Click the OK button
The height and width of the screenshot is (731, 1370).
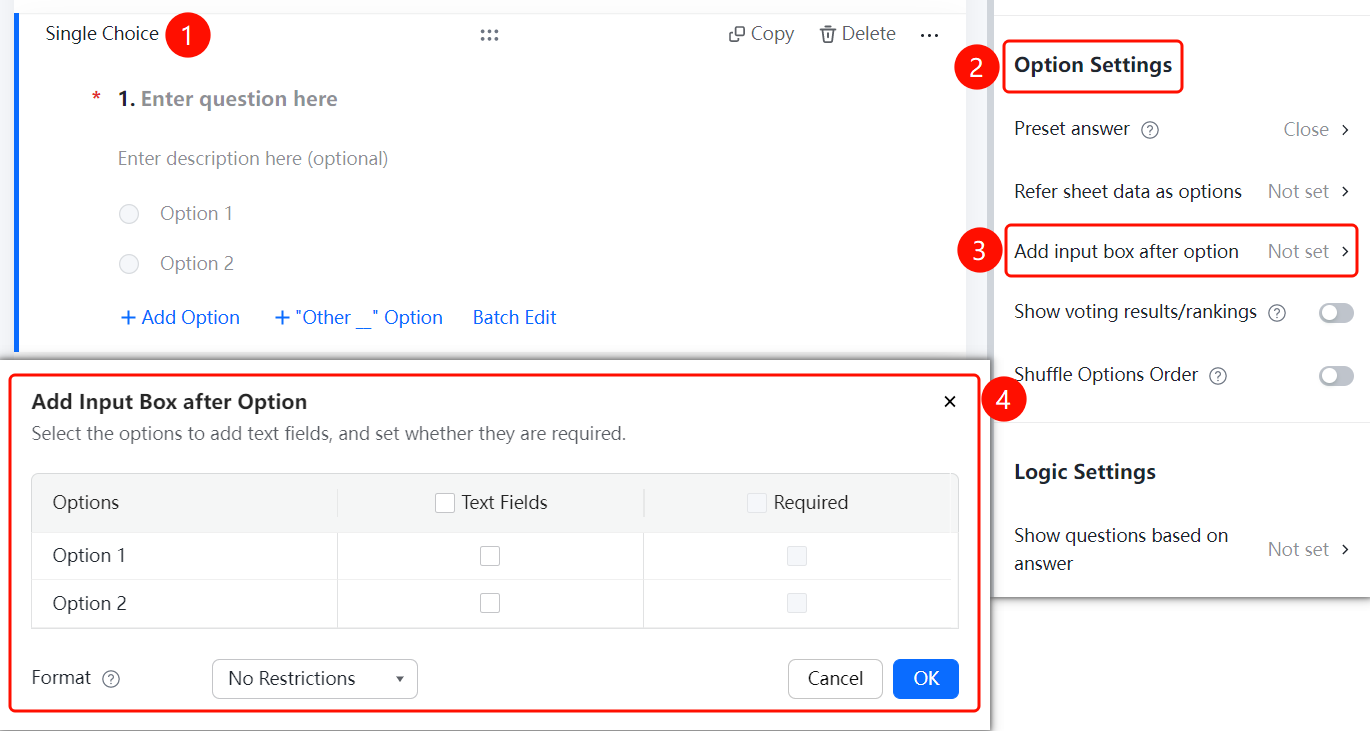click(x=926, y=679)
